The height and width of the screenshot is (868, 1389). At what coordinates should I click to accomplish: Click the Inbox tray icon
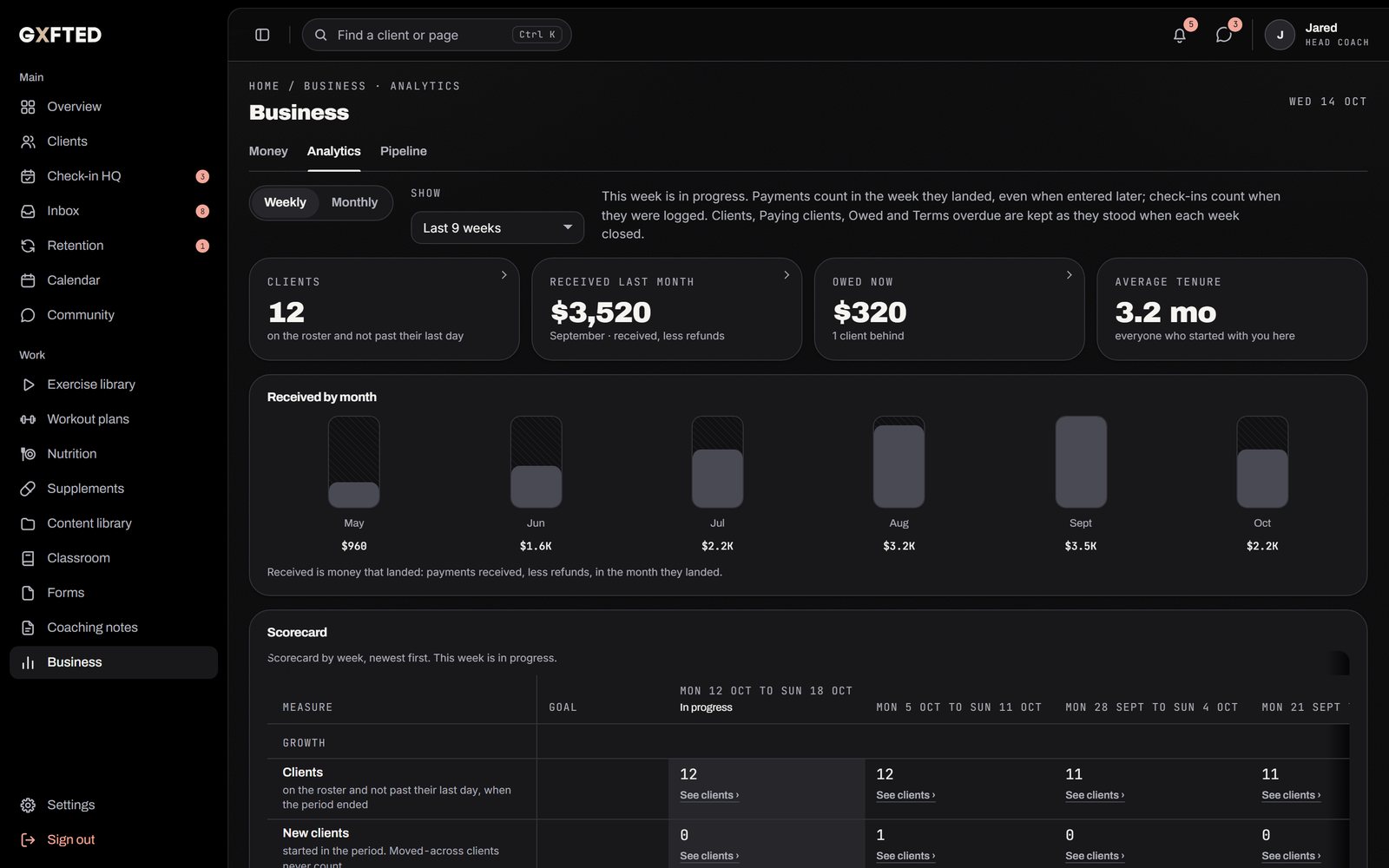click(x=28, y=211)
